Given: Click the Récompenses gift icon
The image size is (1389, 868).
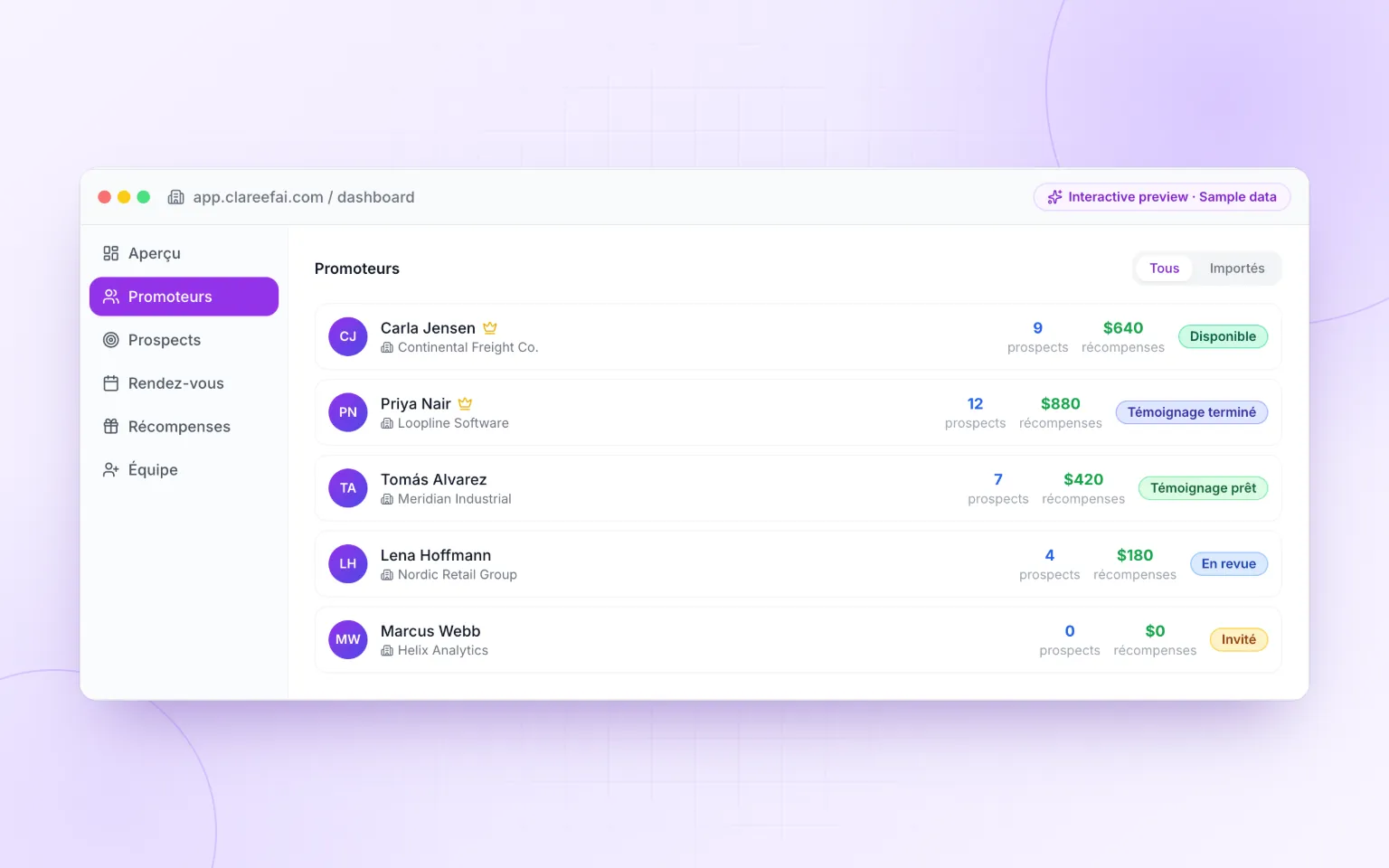Looking at the screenshot, I should click(x=111, y=427).
